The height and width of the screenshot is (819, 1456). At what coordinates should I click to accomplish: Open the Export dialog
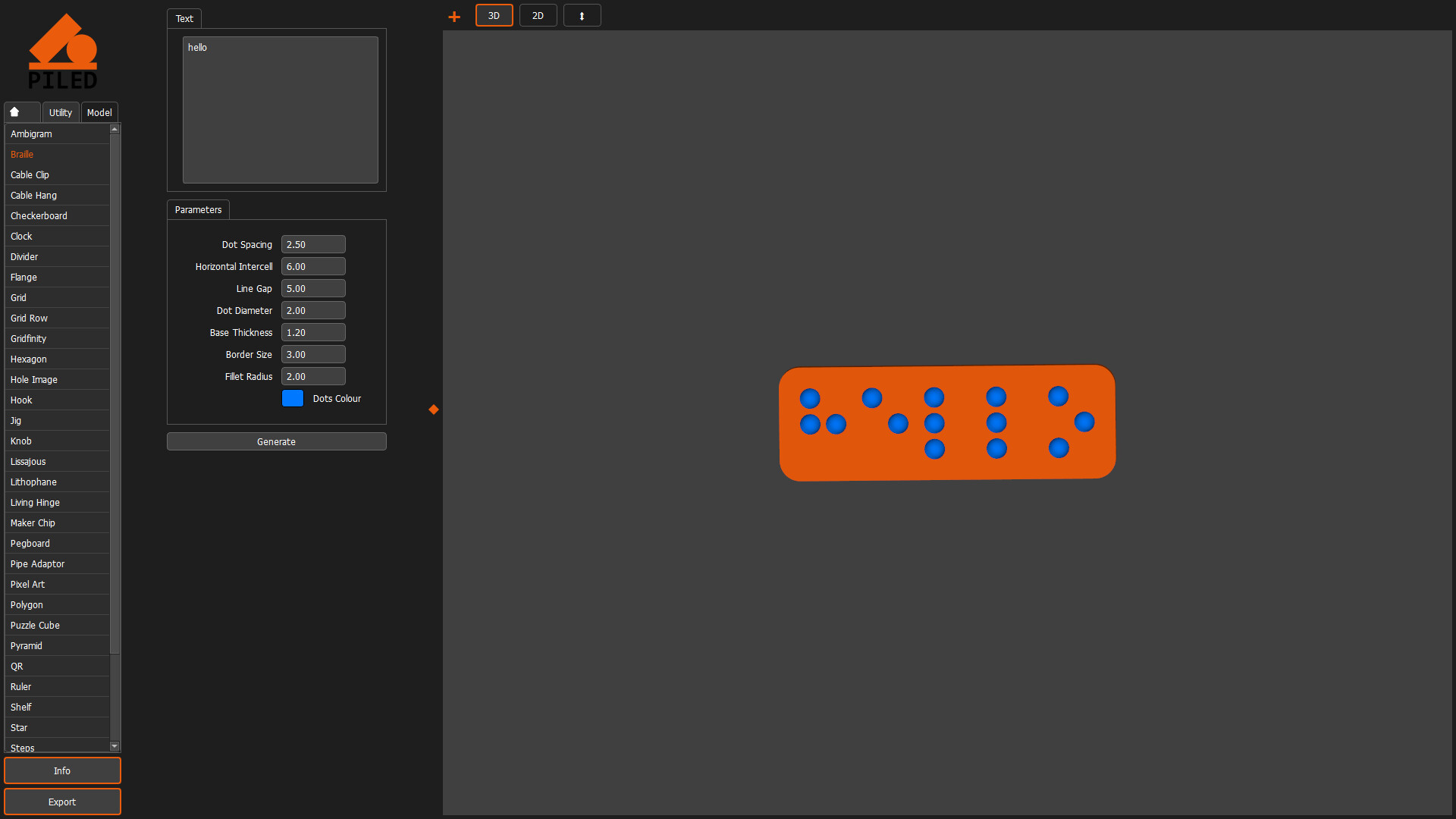[62, 802]
